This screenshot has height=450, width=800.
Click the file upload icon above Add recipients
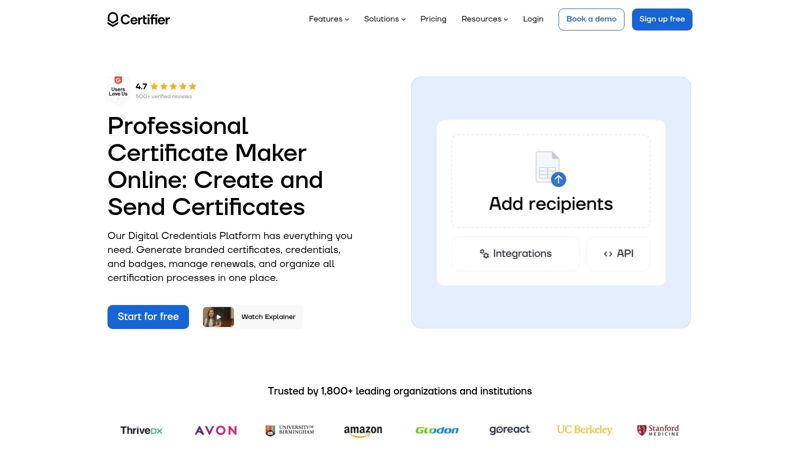point(550,168)
